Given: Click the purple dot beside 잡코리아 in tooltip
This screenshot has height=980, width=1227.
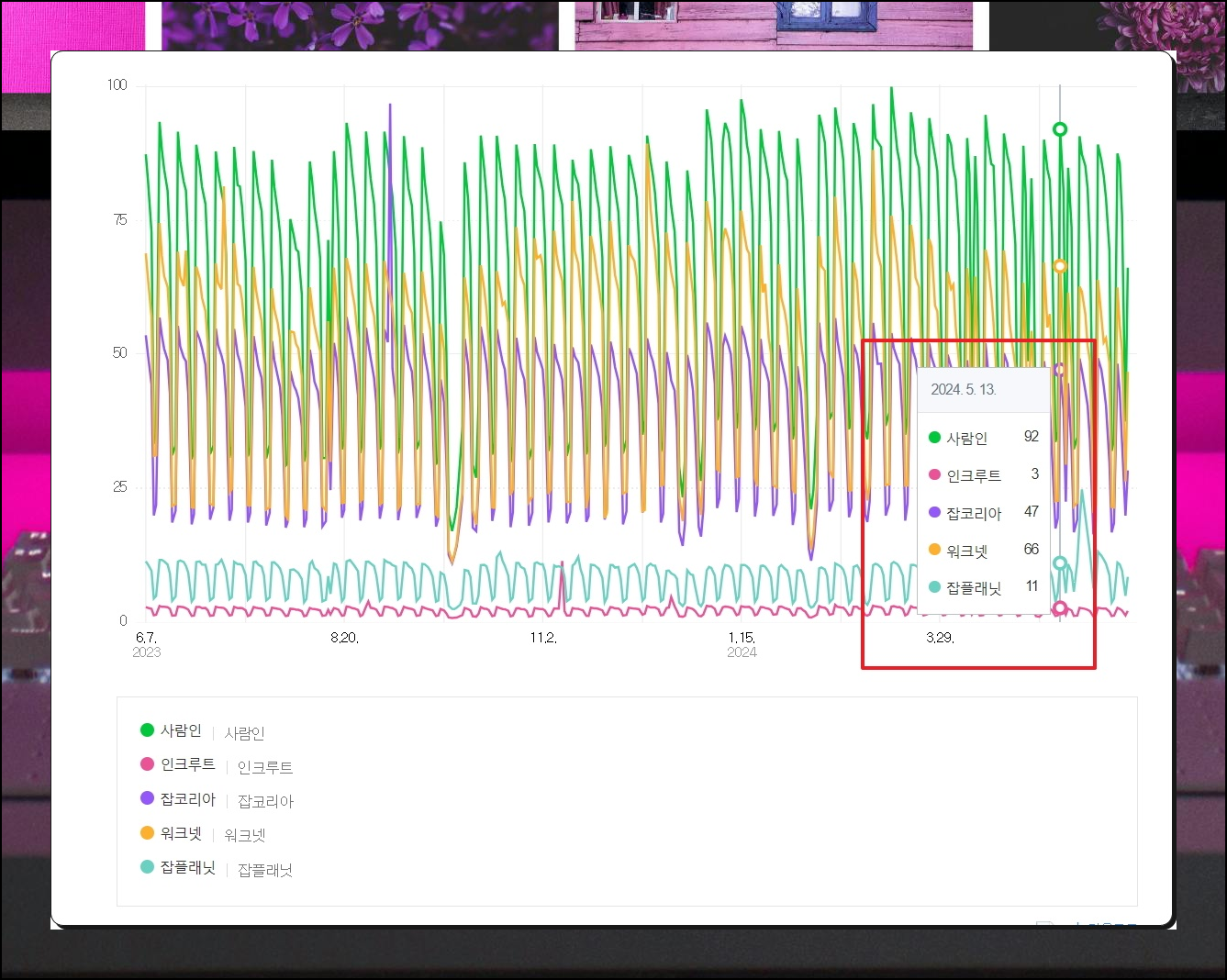Looking at the screenshot, I should [934, 512].
